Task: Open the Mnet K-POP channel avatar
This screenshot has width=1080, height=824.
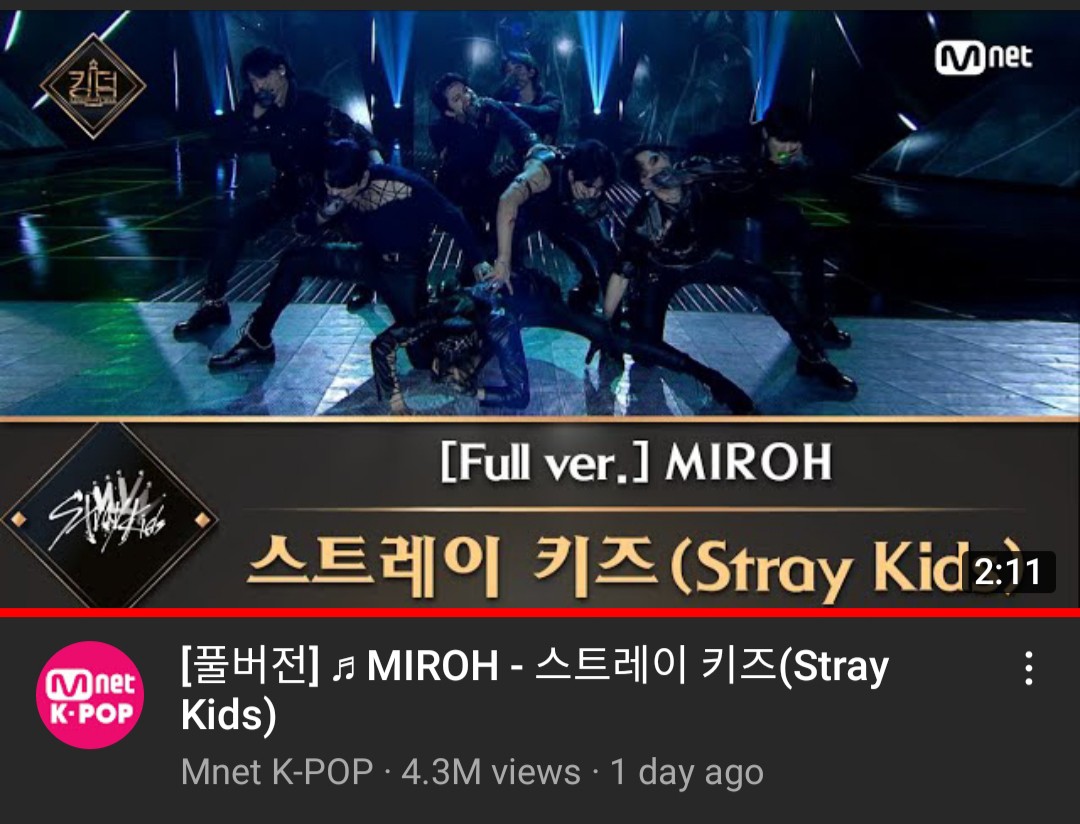Action: (x=90, y=694)
